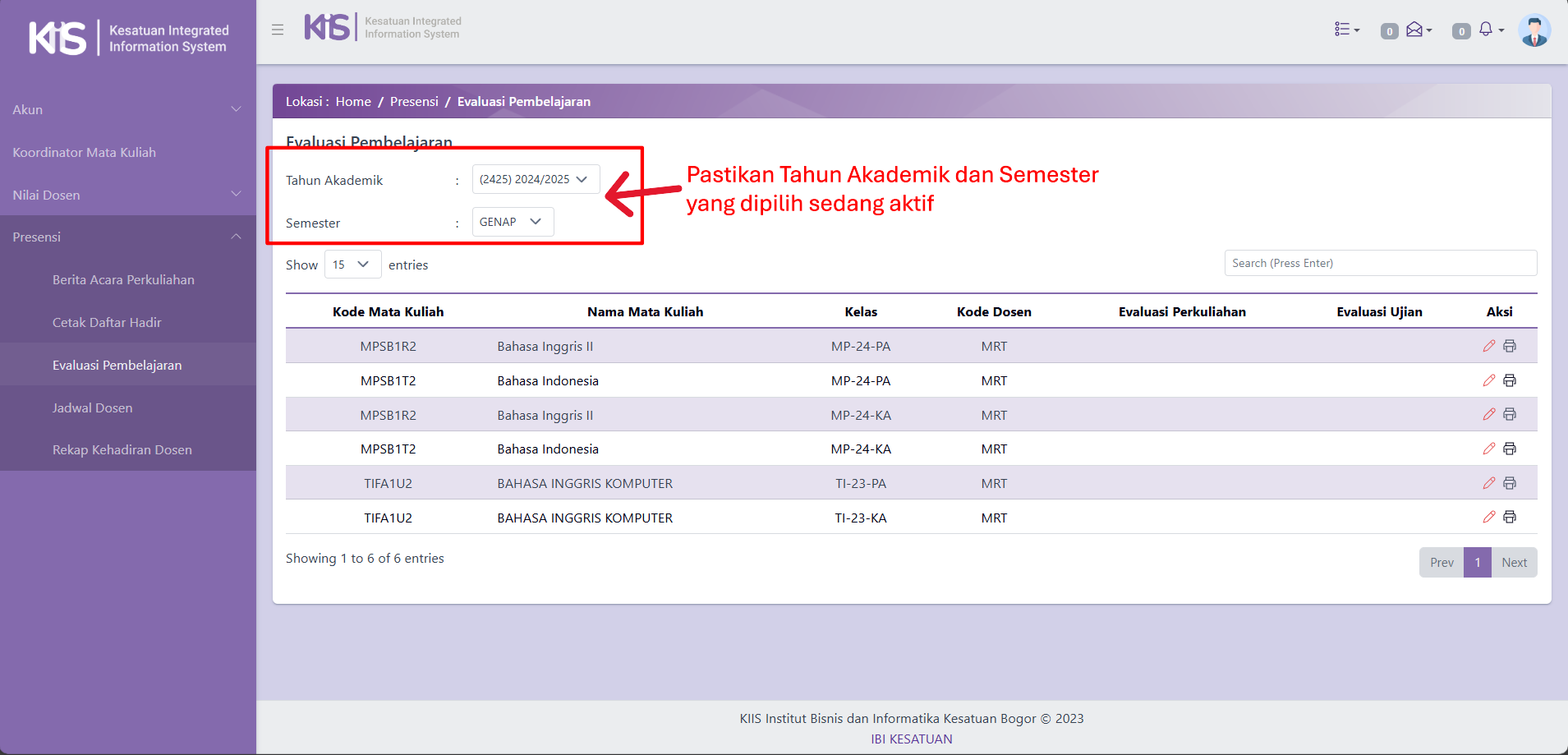Click print icon for MP-24-PA Bahasa Indonesia row
The height and width of the screenshot is (755, 1568).
tap(1510, 380)
